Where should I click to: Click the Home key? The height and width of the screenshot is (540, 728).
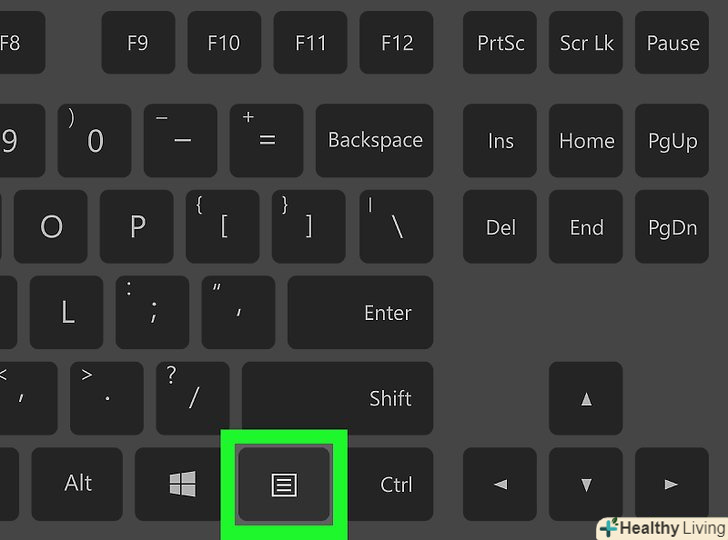point(585,140)
